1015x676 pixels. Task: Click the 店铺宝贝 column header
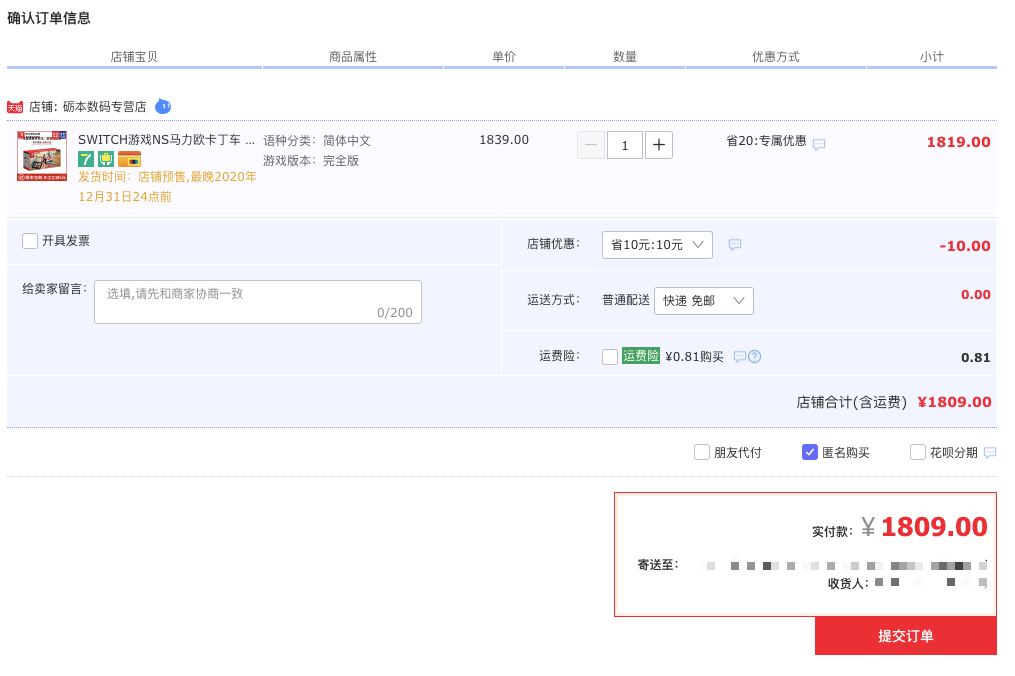click(134, 57)
